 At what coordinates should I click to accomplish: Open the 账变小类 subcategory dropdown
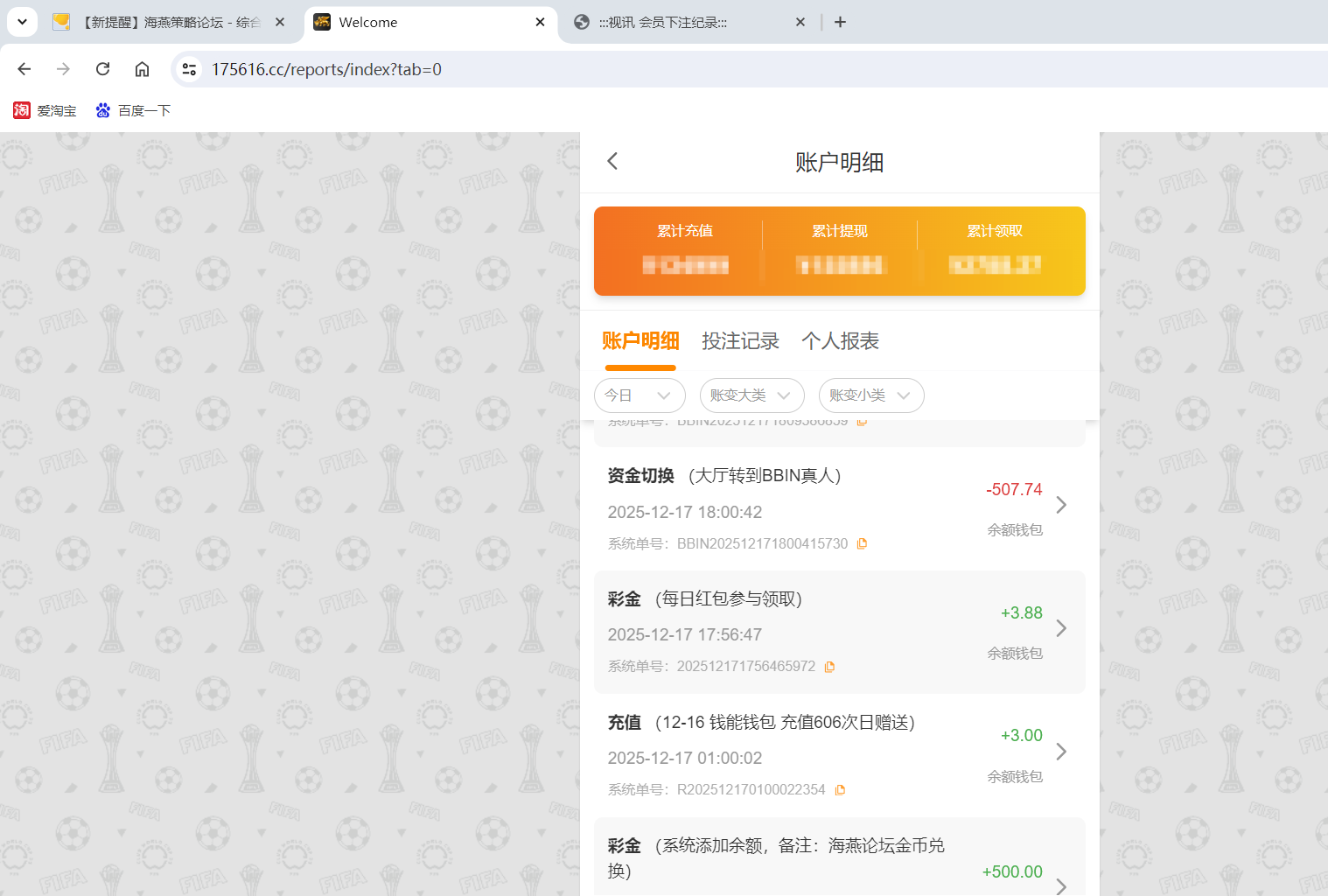coord(871,395)
